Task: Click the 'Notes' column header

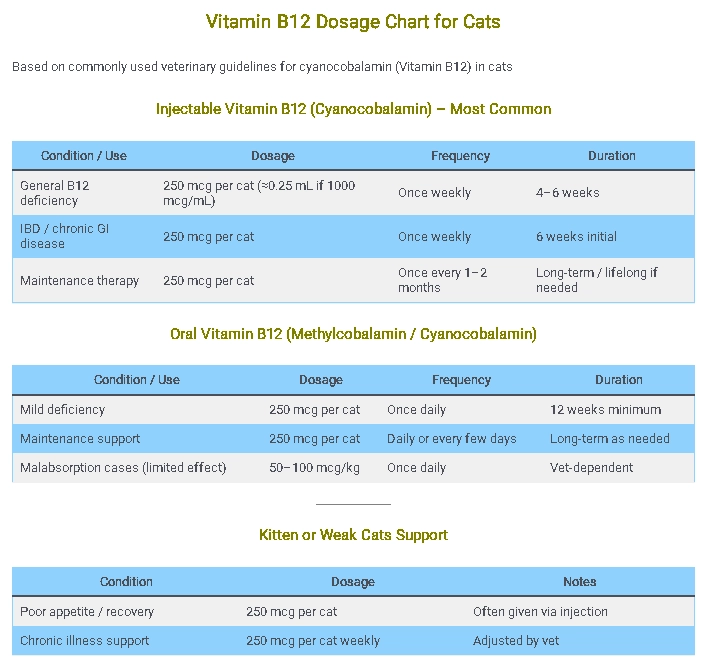Action: coord(580,582)
